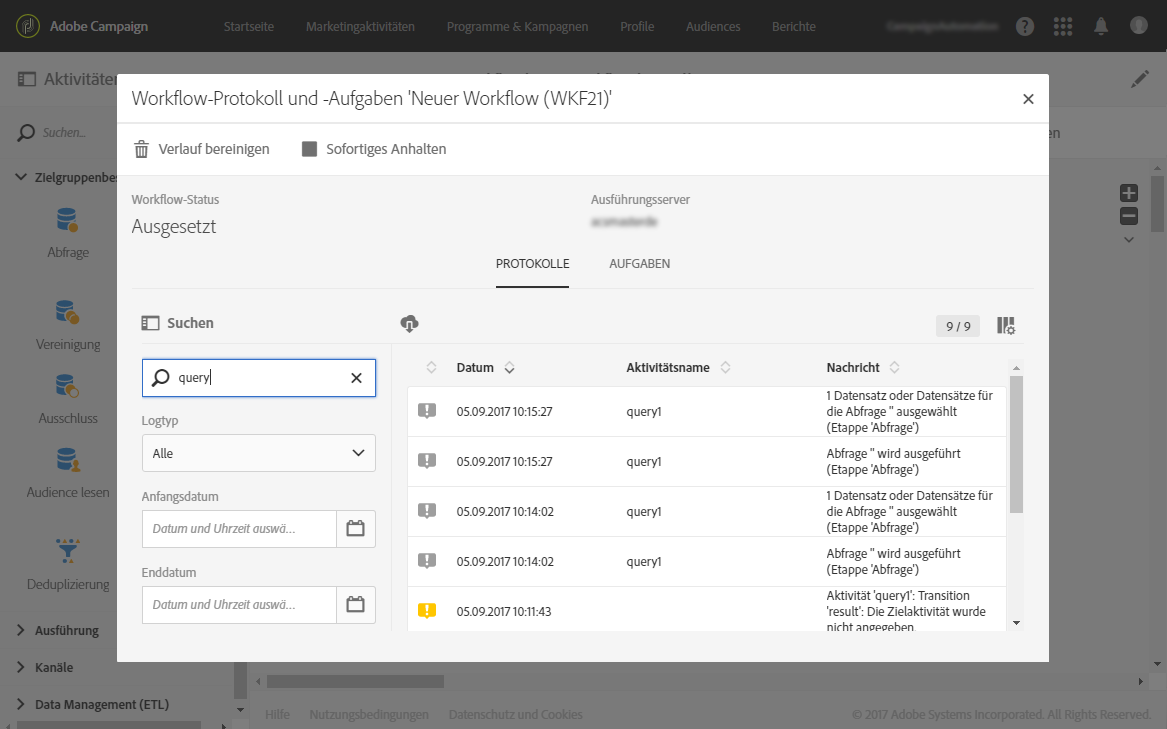Click the log export cloud download icon
This screenshot has height=729, width=1167.
409,323
